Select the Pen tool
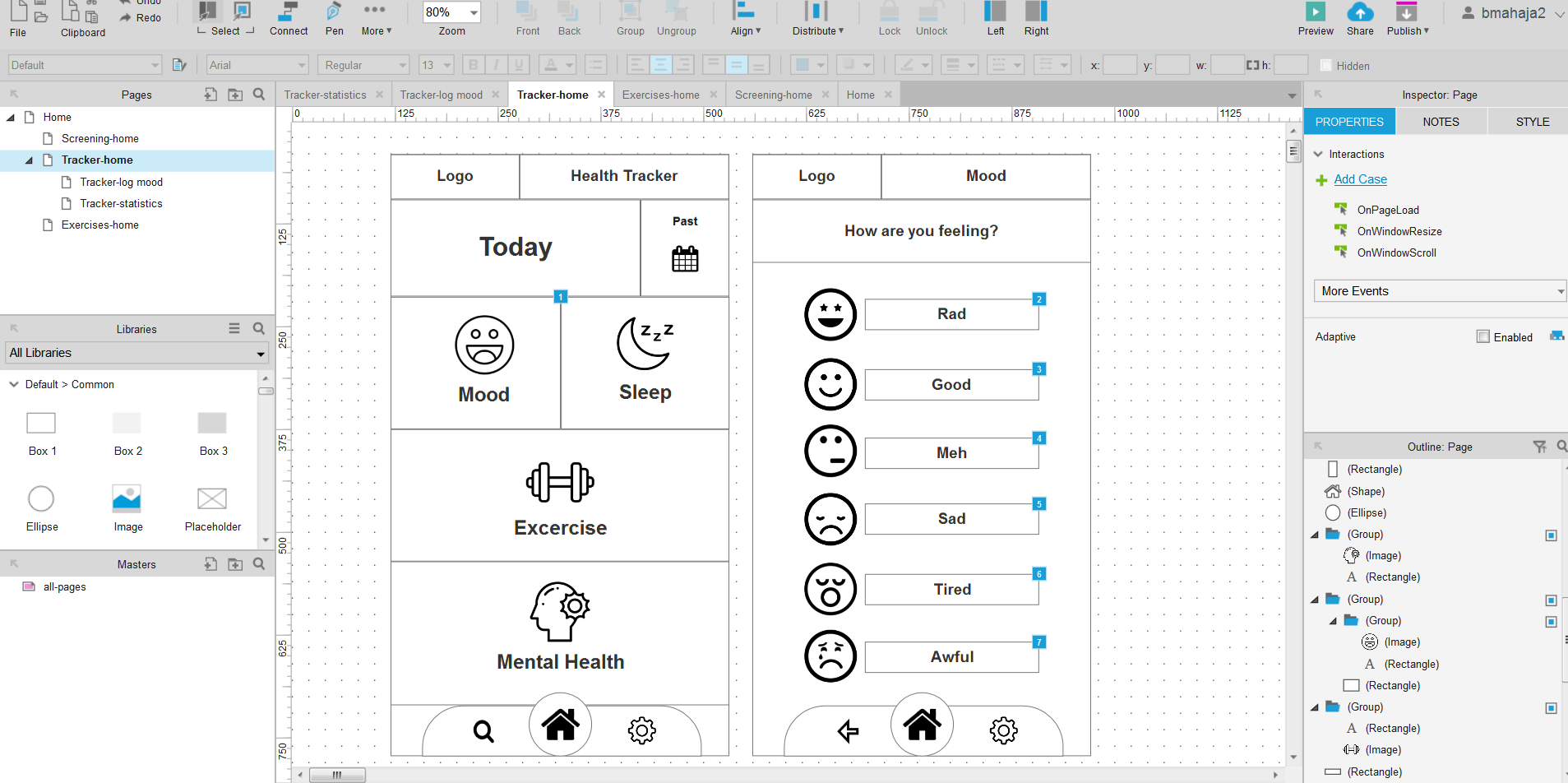This screenshot has height=783, width=1568. coord(334,12)
